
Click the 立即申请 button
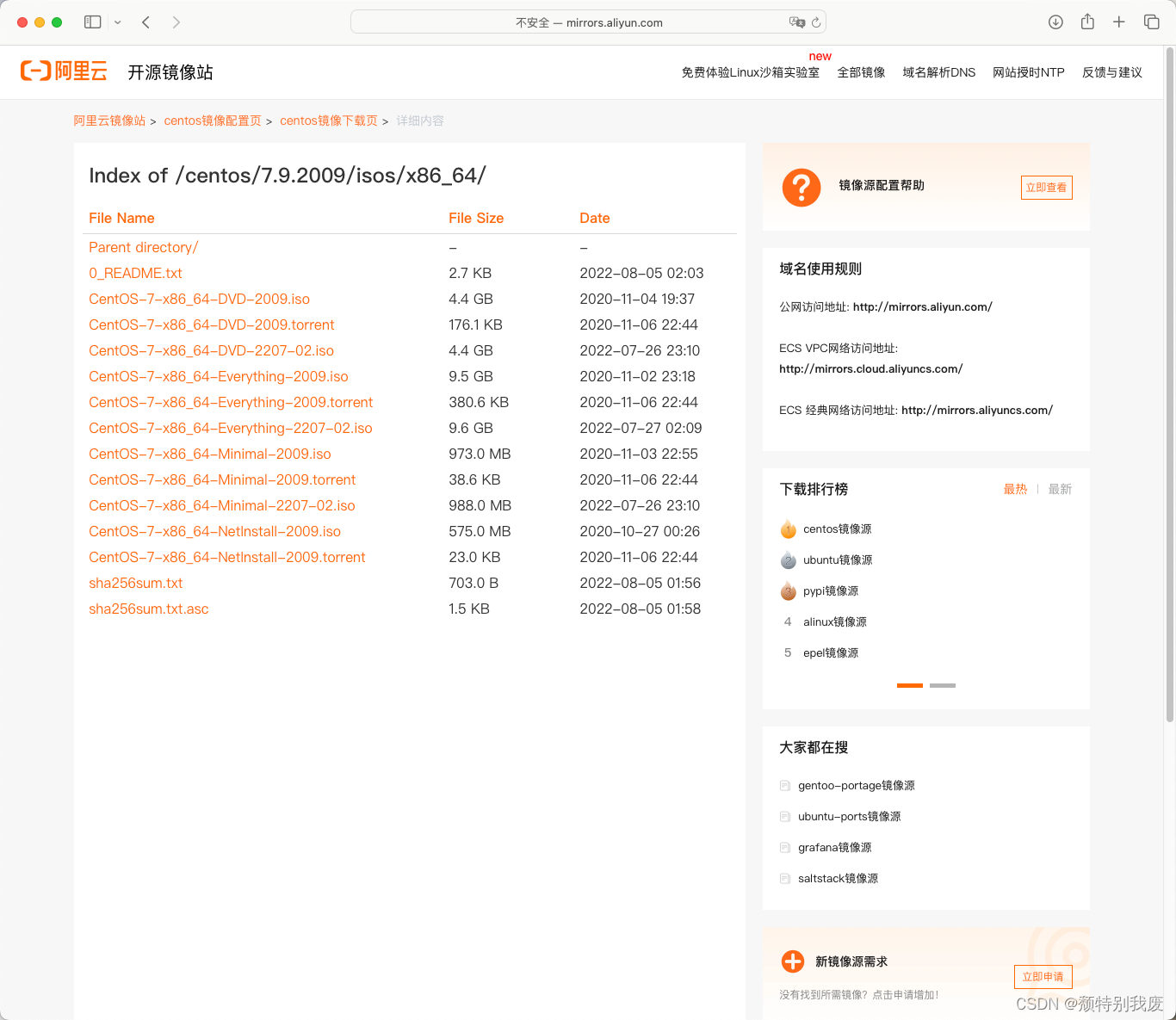point(1043,976)
